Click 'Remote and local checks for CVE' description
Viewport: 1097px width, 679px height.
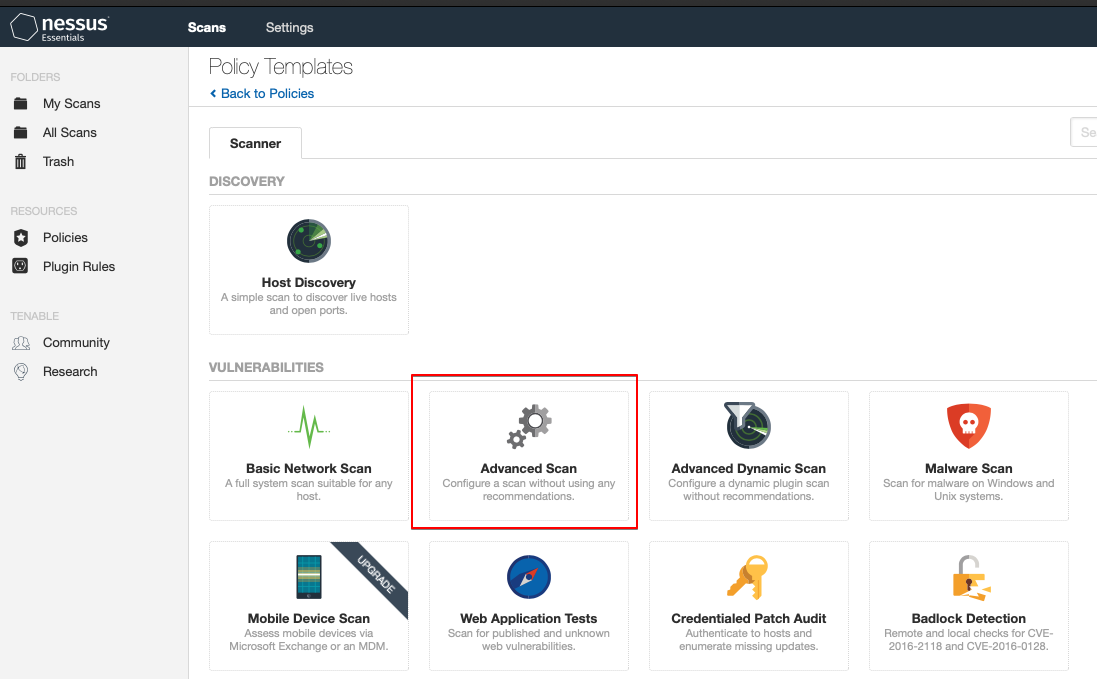click(x=968, y=640)
